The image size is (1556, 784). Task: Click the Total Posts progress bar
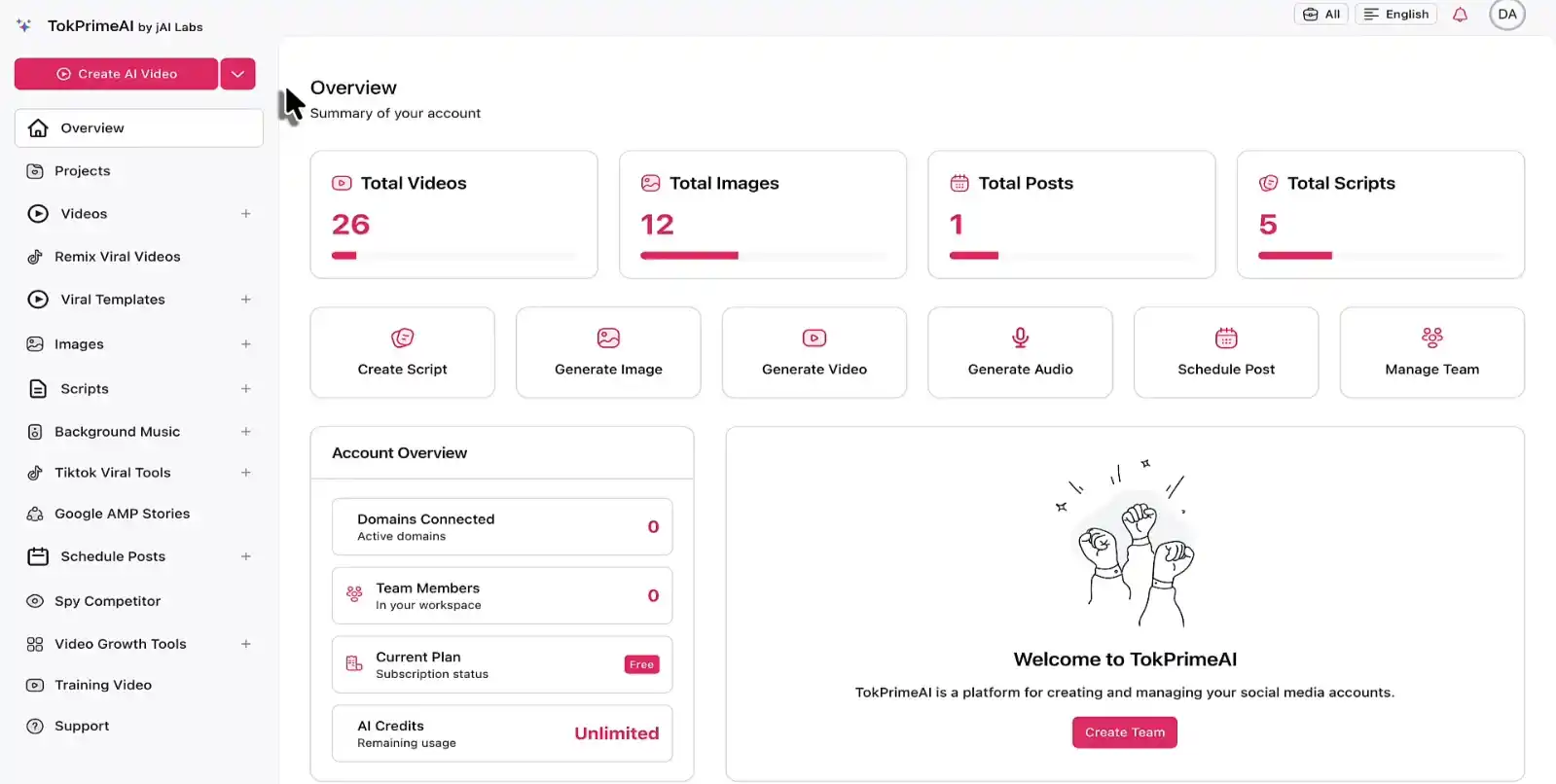tap(1071, 256)
